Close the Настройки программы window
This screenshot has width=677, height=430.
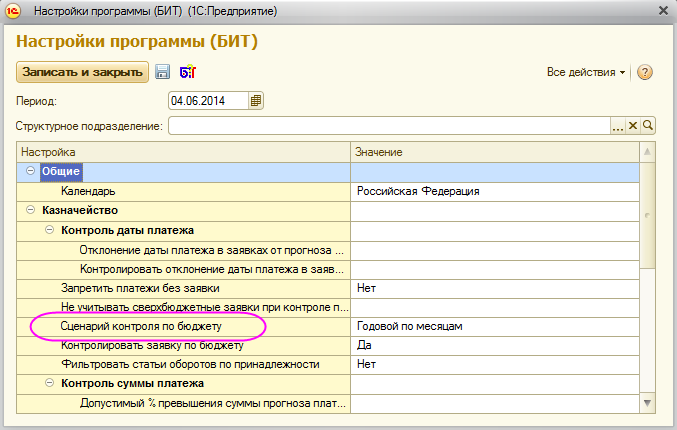(664, 11)
